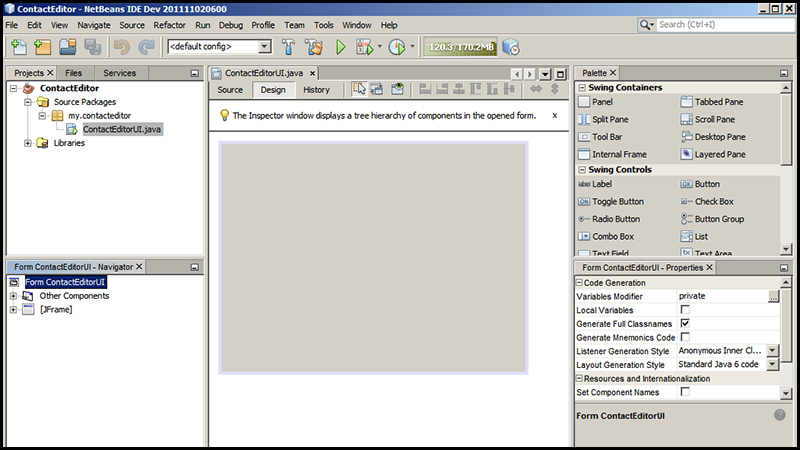
Task: Click the Profile Project clock icon
Action: pos(397,47)
